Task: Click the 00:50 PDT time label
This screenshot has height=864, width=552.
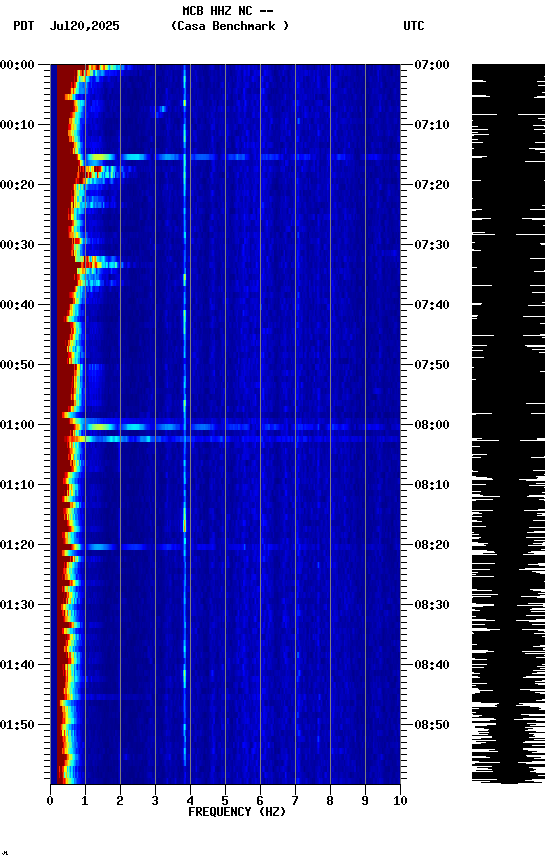Action: click(x=17, y=365)
